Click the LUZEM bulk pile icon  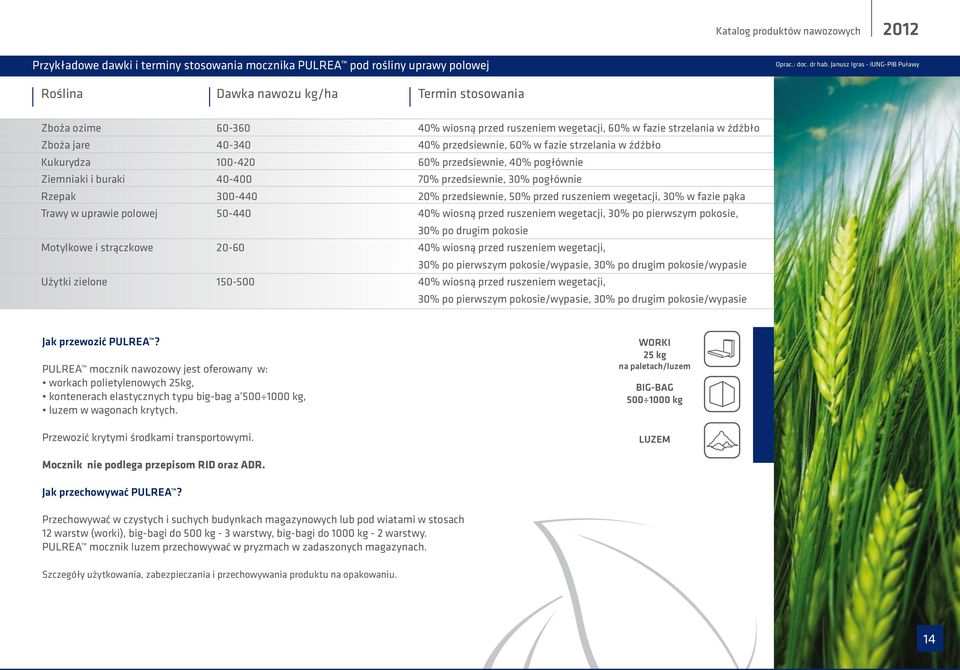coord(722,440)
